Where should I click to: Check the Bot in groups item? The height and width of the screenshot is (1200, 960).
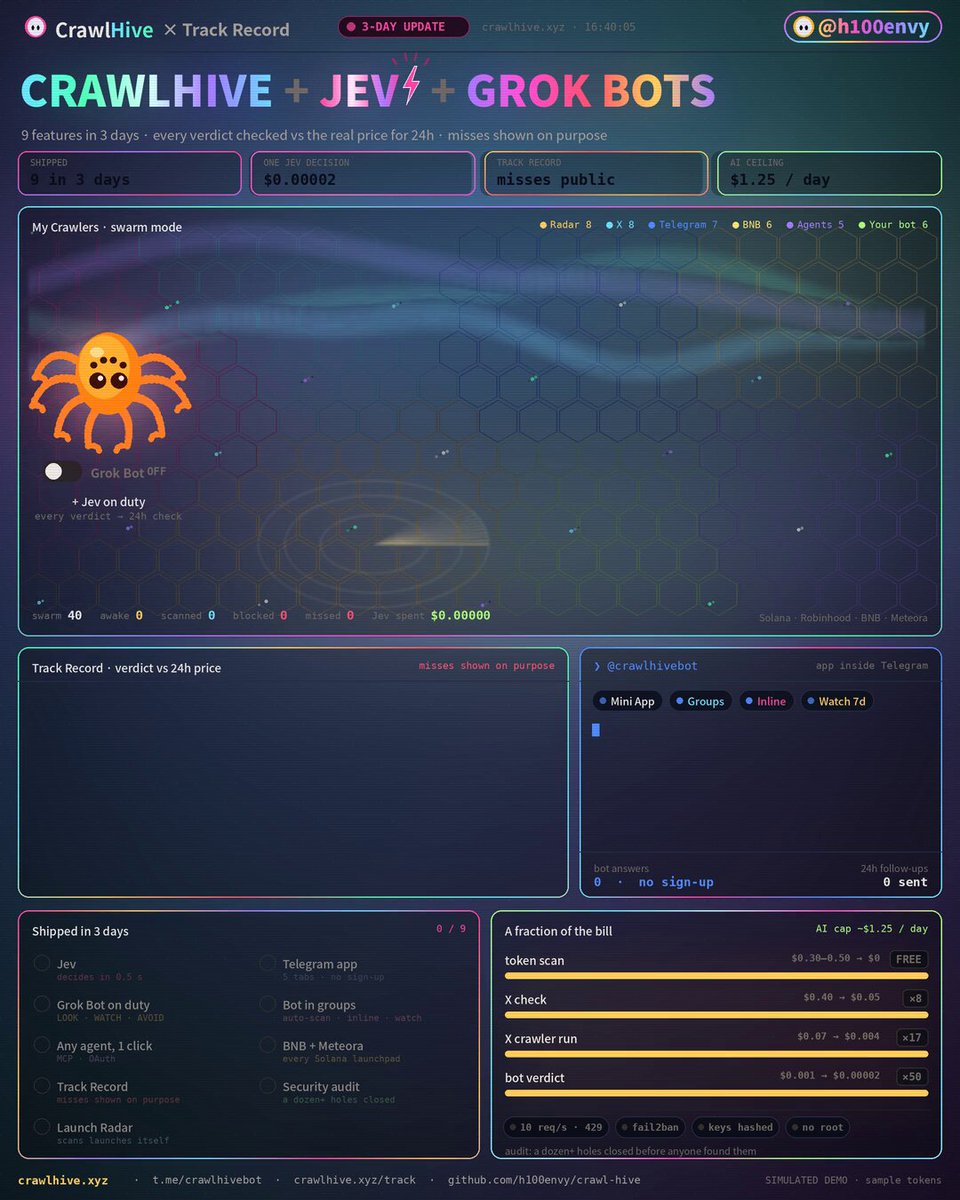267,1004
